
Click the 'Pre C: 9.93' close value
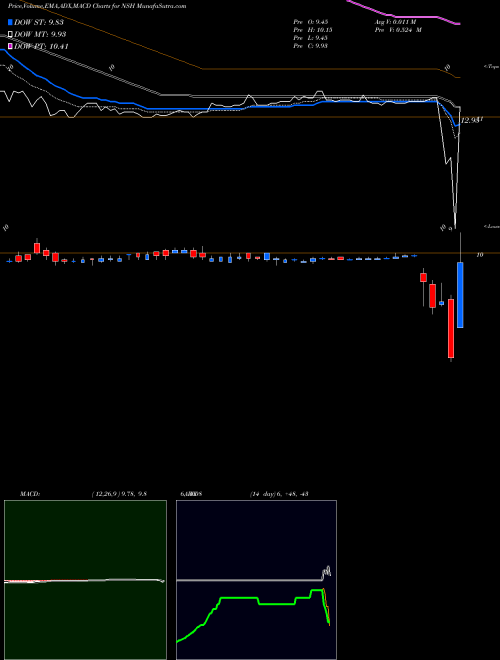pyautogui.click(x=311, y=46)
